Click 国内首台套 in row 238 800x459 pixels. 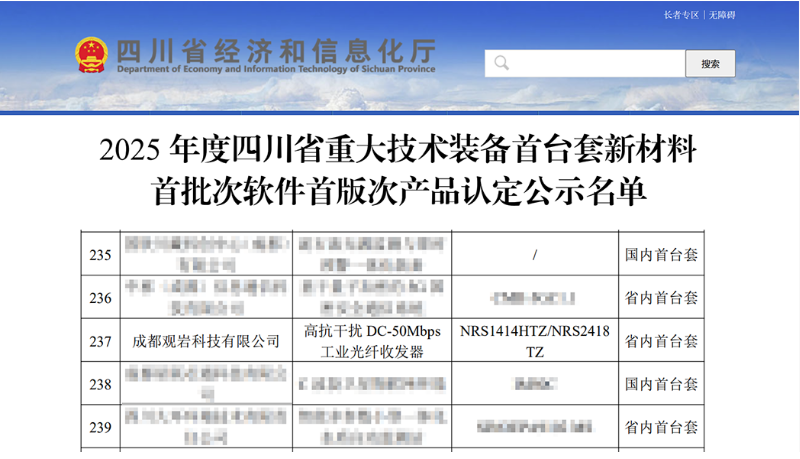coord(661,384)
